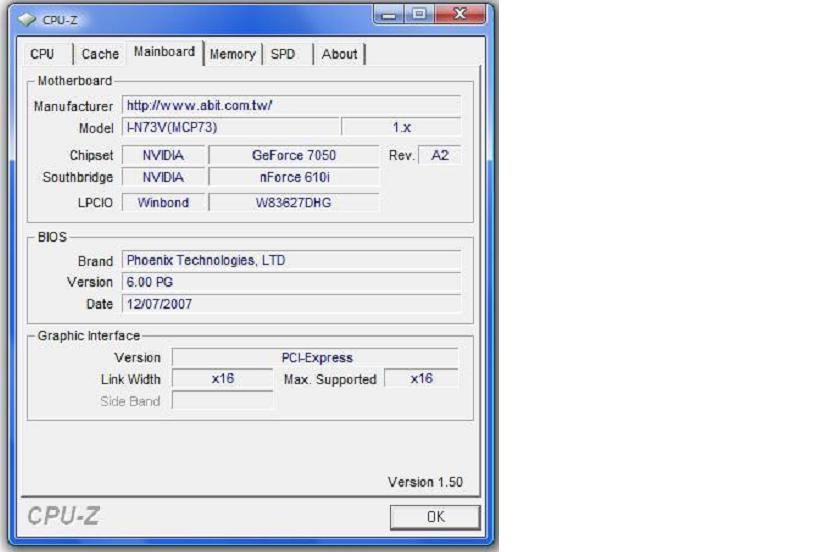This screenshot has width=840, height=552.
Task: Click the Version 1.50 label
Action: pyautogui.click(x=425, y=482)
